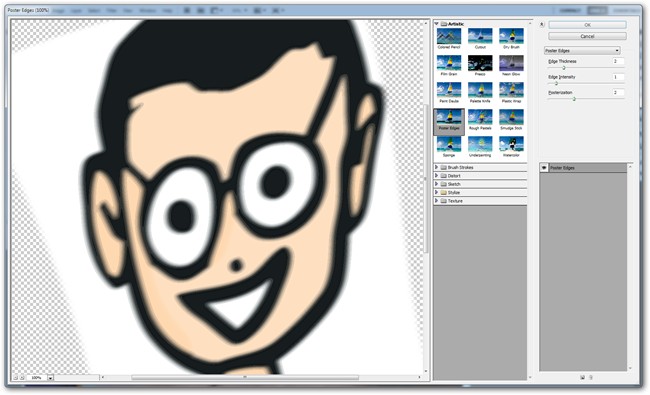Click the preview vertical scrollbar up arrow
Image resolution: width=650 pixels, height=395 pixels.
tap(426, 23)
